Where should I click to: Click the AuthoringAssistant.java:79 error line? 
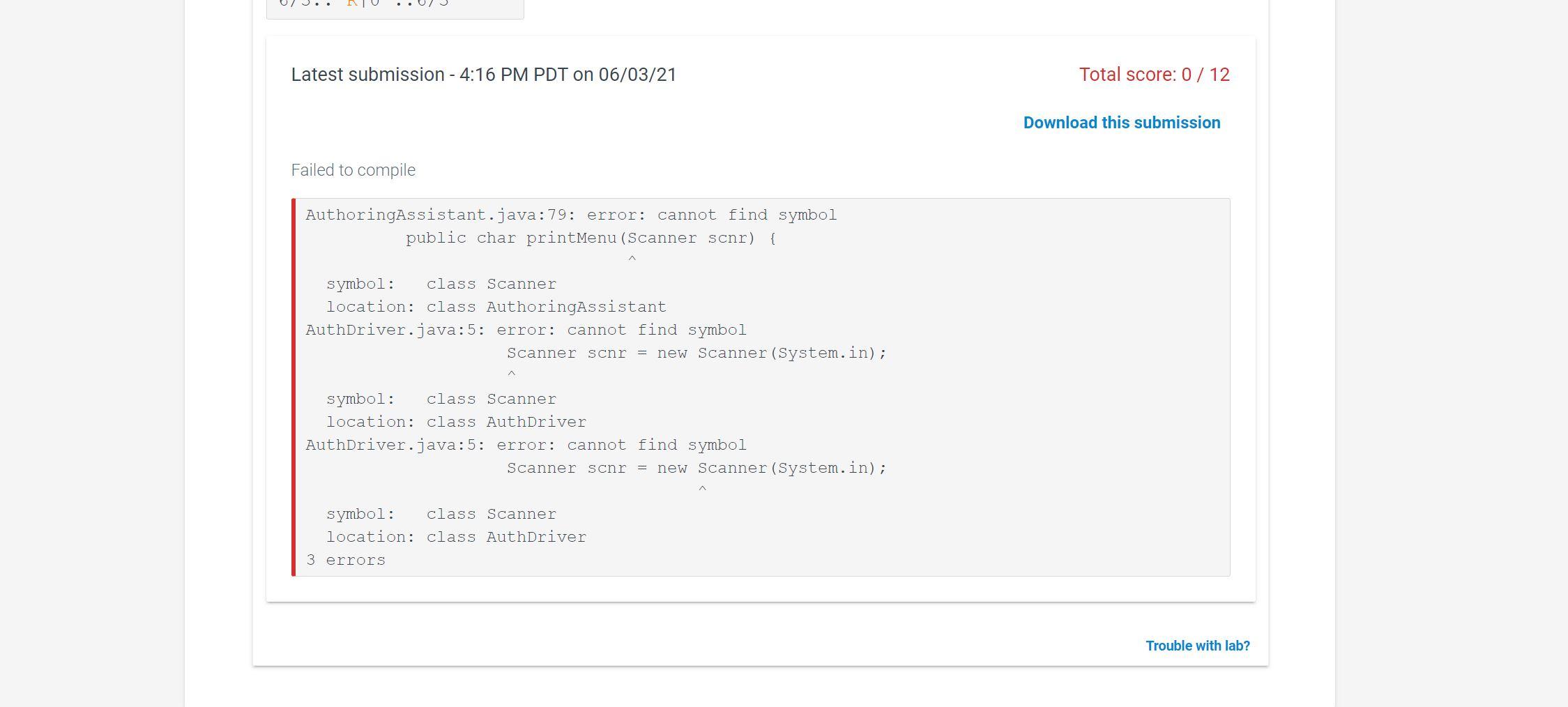pyautogui.click(x=570, y=215)
